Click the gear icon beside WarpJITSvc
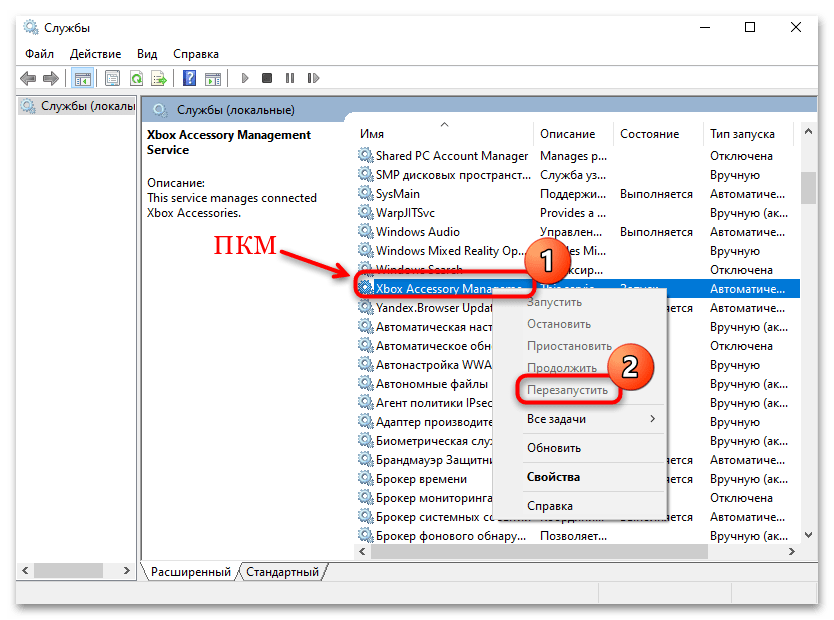The height and width of the screenshot is (620, 834). (365, 213)
